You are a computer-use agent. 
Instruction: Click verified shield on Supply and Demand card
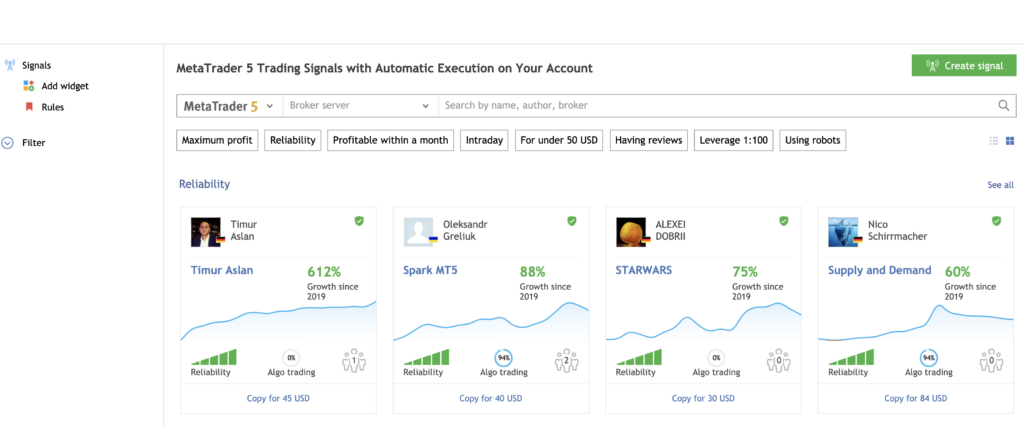[996, 221]
